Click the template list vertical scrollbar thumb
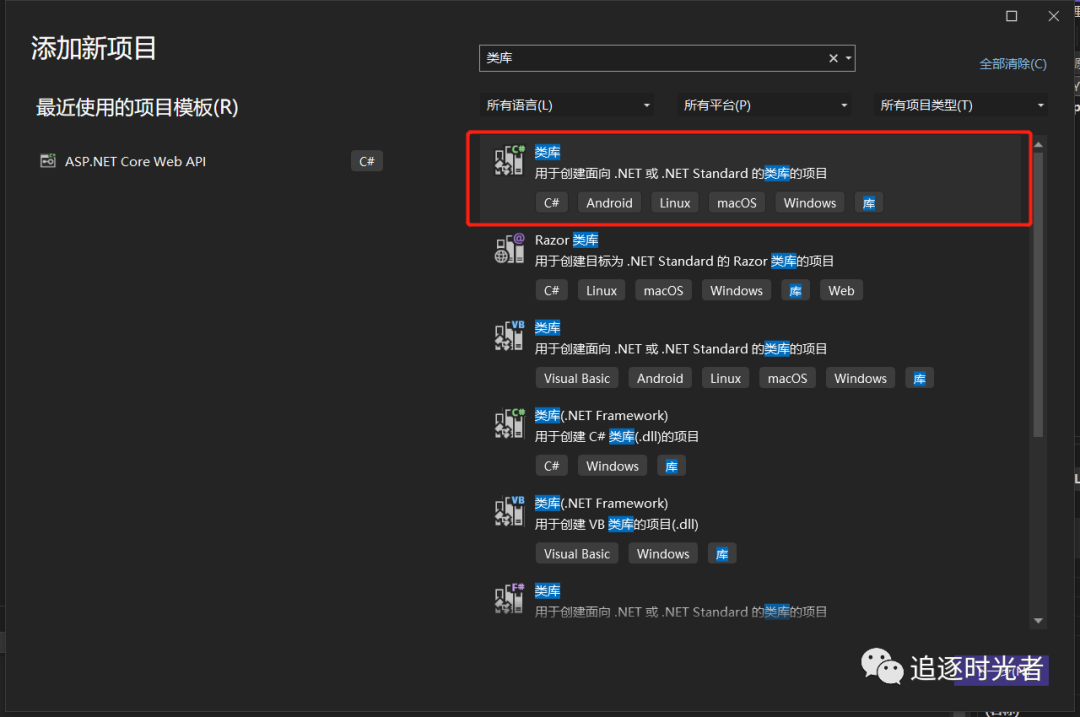 click(1038, 294)
